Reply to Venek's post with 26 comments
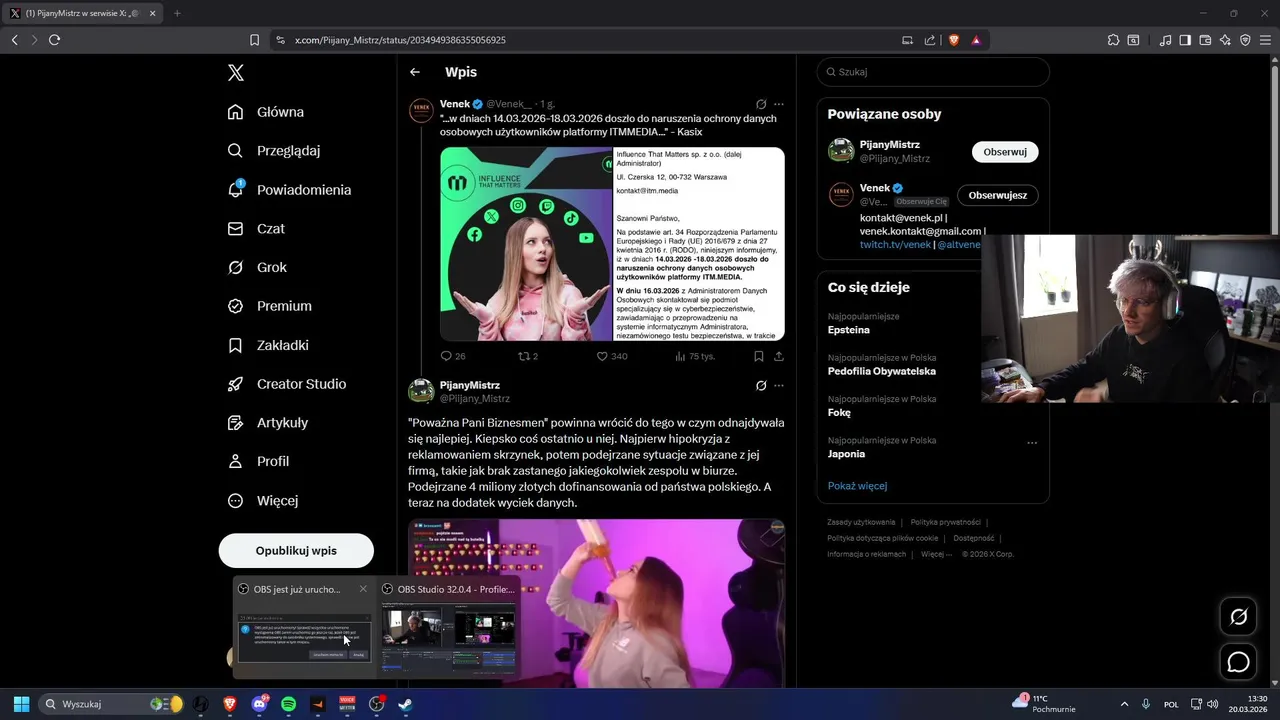 [453, 356]
